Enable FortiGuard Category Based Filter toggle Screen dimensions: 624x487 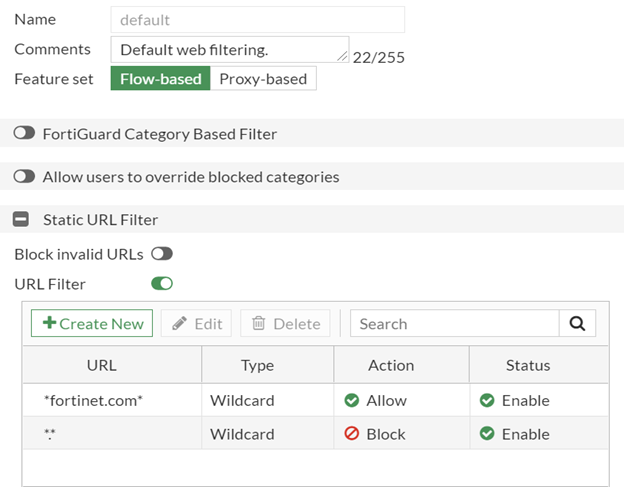point(24,133)
